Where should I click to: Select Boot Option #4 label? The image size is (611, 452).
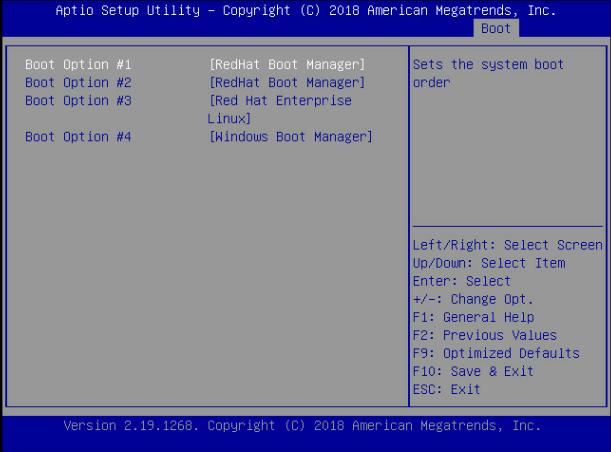[78, 137]
